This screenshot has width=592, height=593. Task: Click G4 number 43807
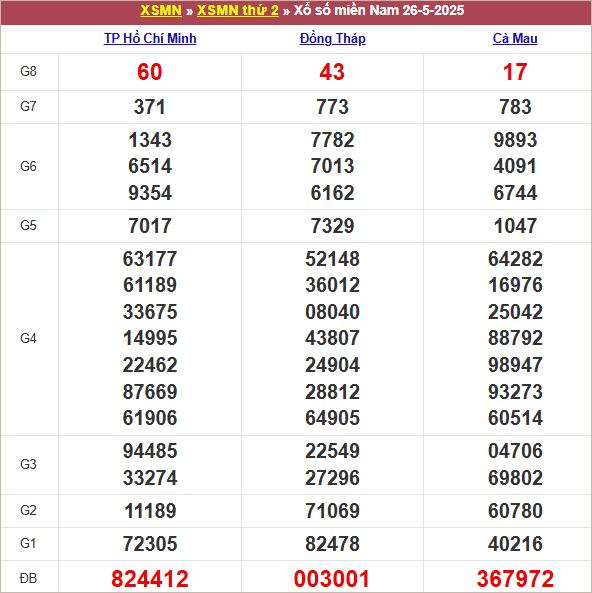[x=332, y=338]
